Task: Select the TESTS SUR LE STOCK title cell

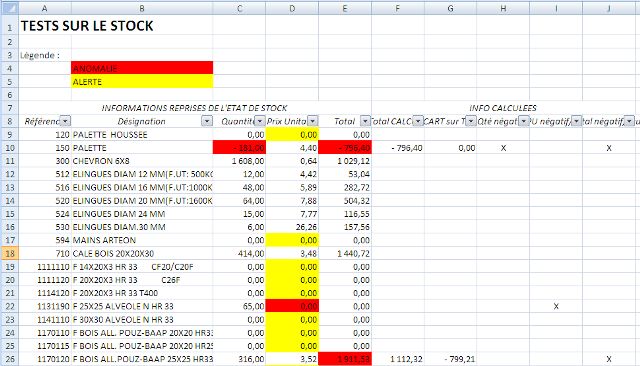Action: pos(87,26)
